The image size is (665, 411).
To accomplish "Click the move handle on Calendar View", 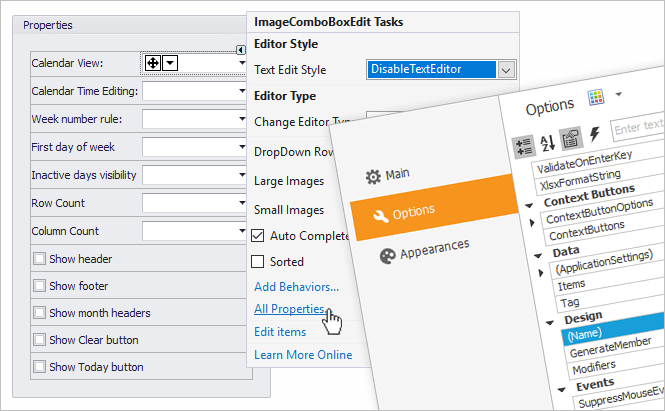I will [153, 63].
